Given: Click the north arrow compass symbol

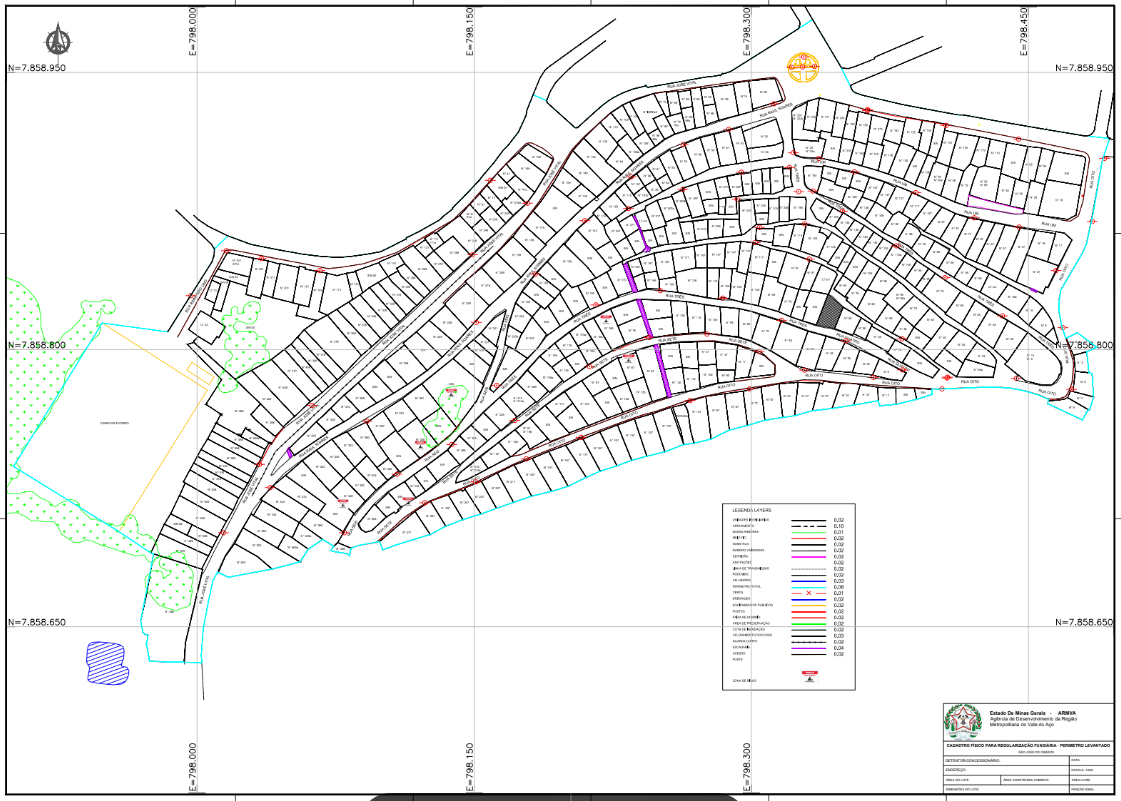Looking at the screenshot, I should click(56, 39).
